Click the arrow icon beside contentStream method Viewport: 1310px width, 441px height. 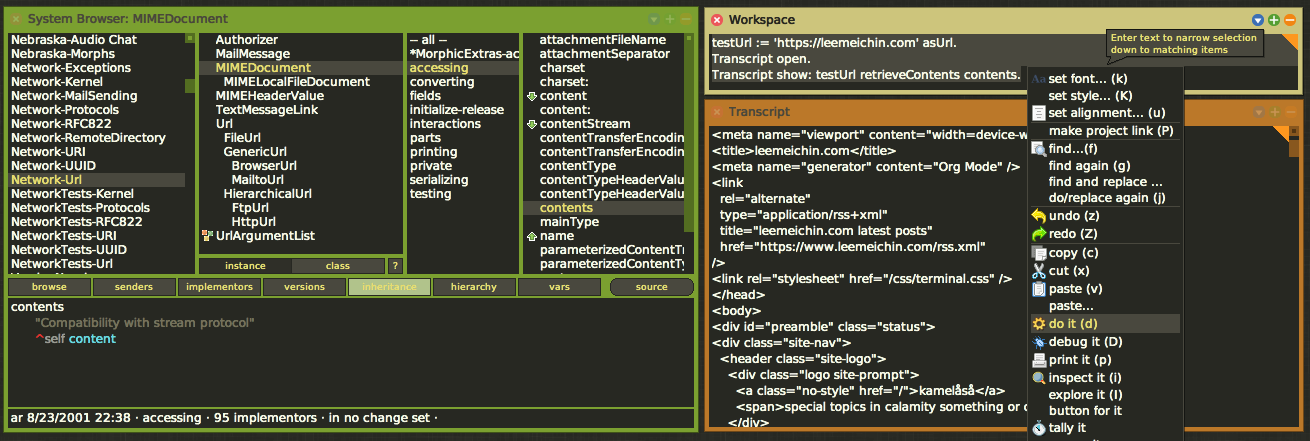click(x=530, y=124)
